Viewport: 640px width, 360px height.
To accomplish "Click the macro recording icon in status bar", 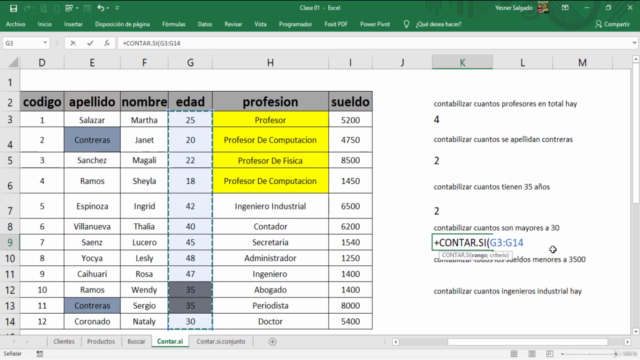I will (x=40, y=354).
